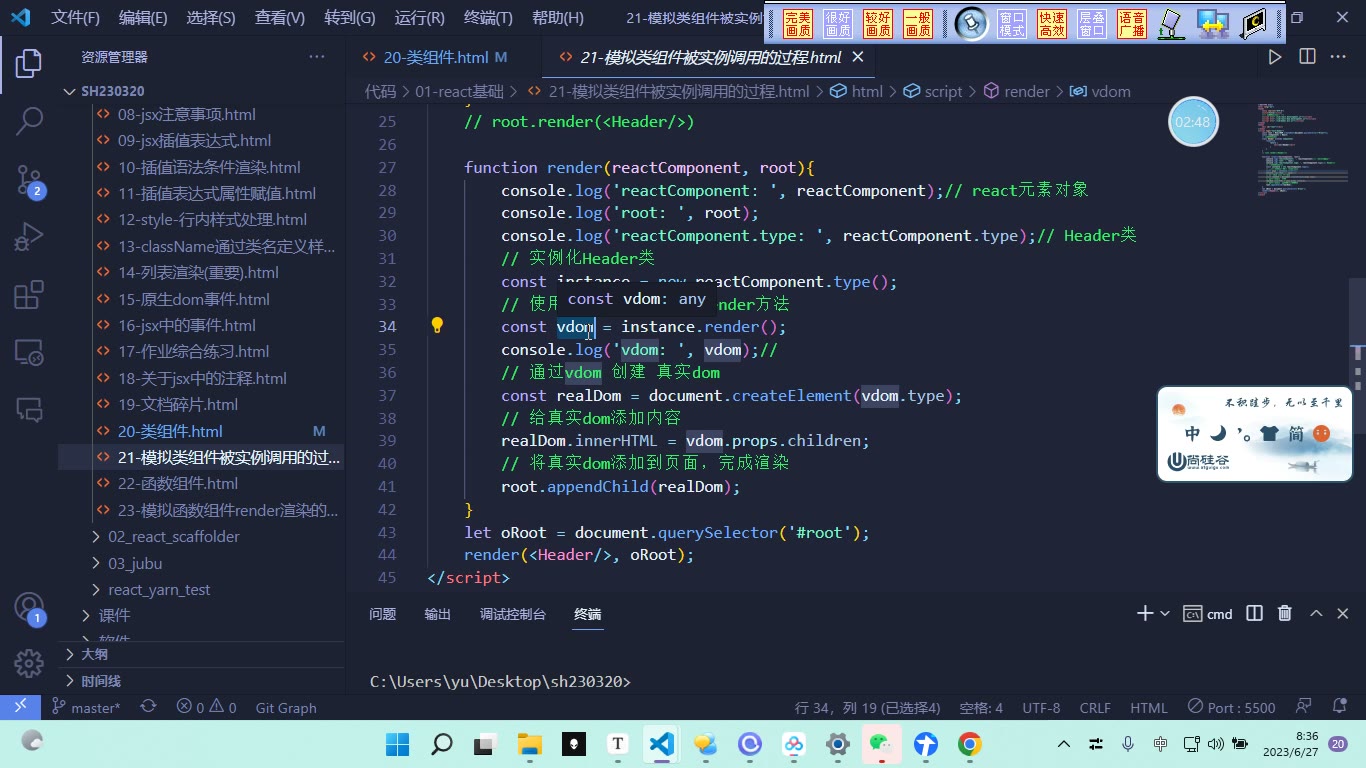Open the 文件(F) menu
This screenshot has width=1366, height=768.
[x=75, y=18]
